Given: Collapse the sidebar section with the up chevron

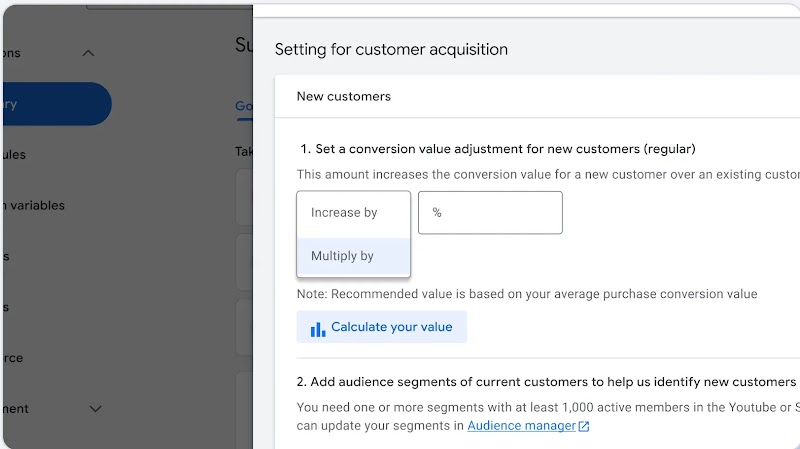Looking at the screenshot, I should 88,53.
